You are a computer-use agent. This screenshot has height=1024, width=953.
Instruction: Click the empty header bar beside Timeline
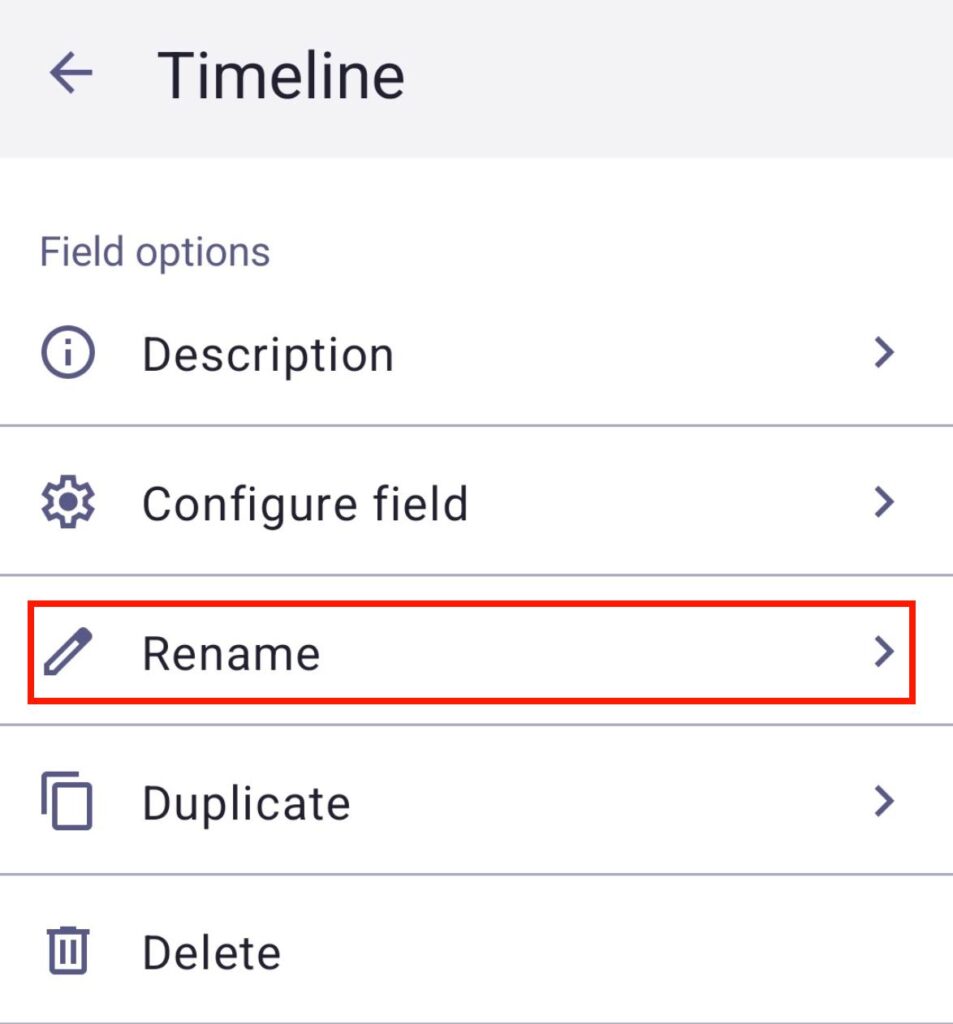(x=680, y=75)
